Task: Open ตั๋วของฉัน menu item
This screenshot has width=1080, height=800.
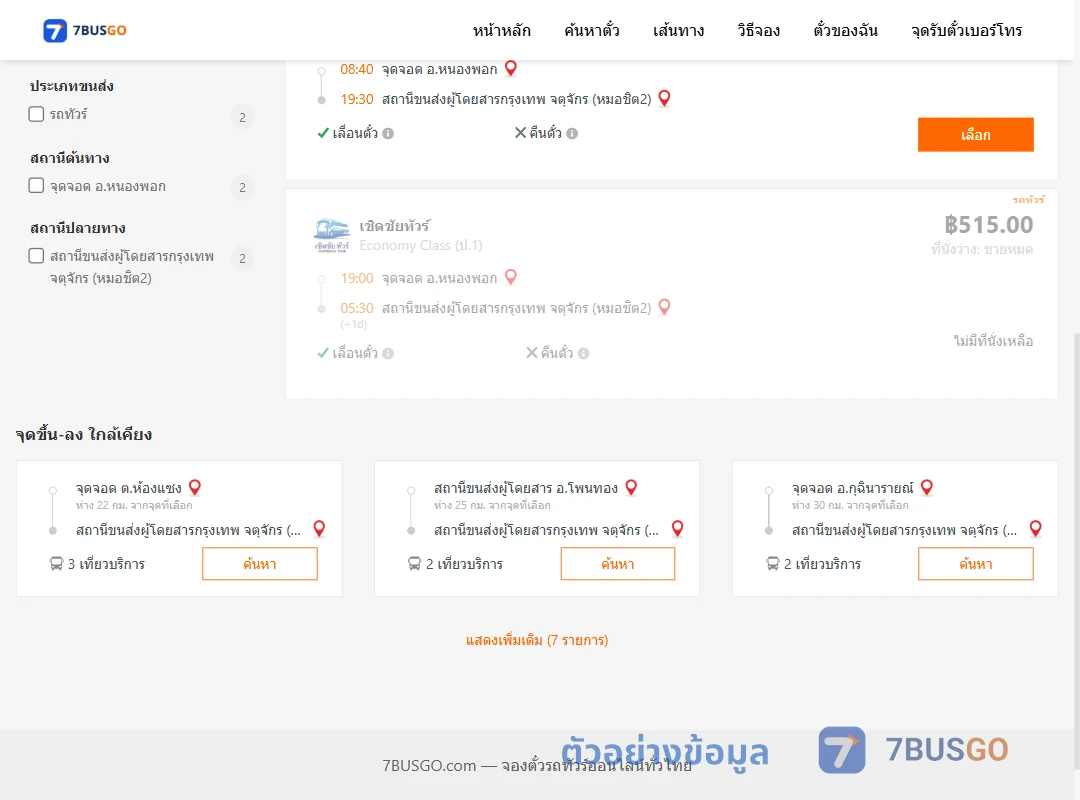Action: [x=845, y=30]
